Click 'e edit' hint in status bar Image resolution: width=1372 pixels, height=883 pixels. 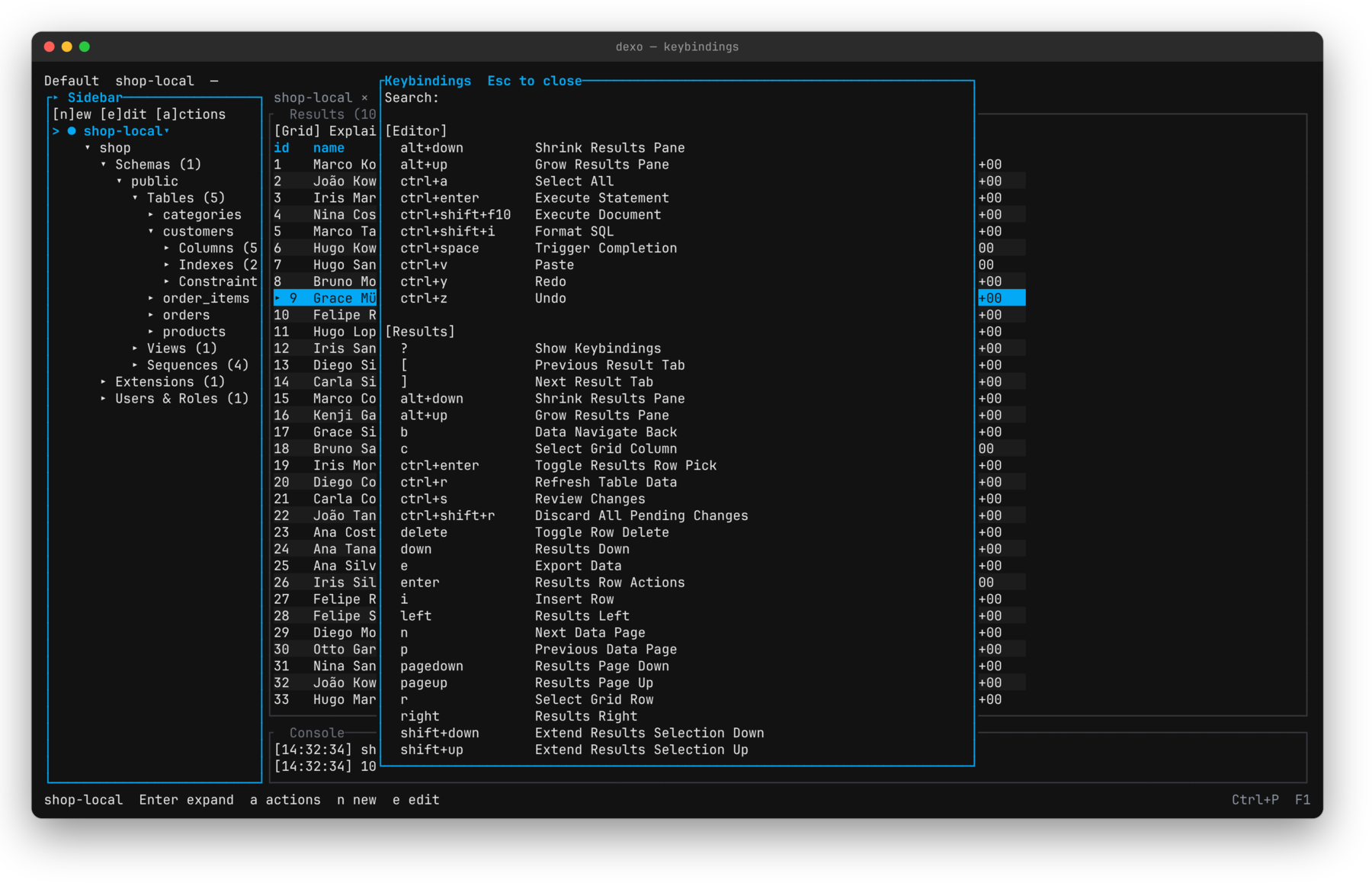416,800
